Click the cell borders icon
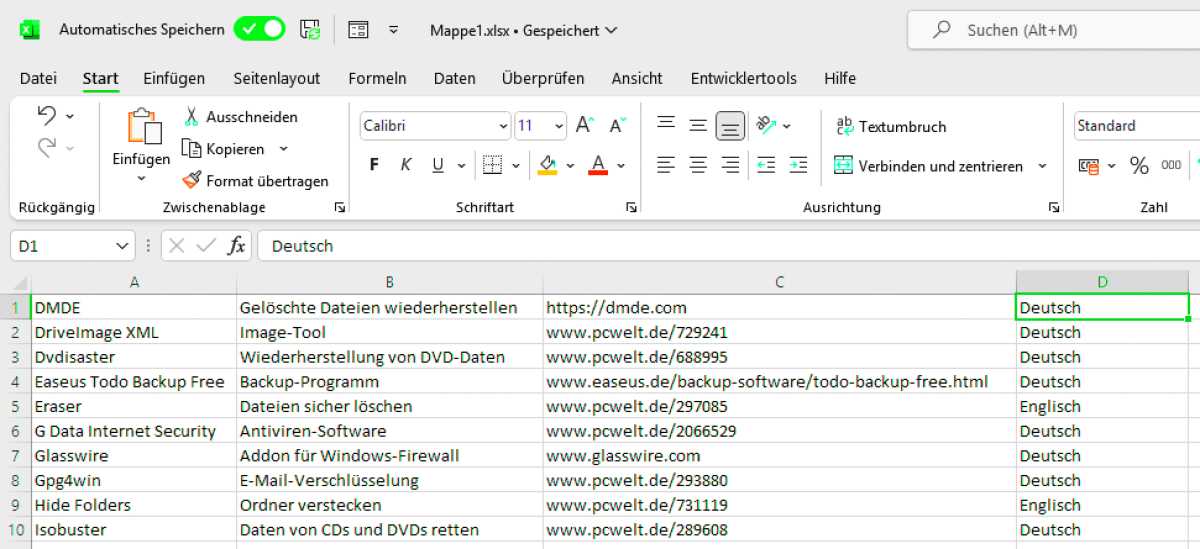 tap(491, 165)
